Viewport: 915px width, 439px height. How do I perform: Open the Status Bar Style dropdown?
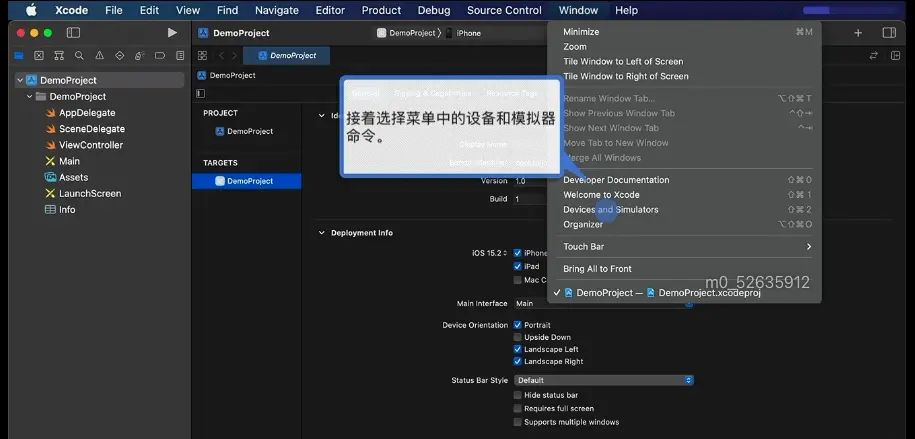click(x=604, y=380)
